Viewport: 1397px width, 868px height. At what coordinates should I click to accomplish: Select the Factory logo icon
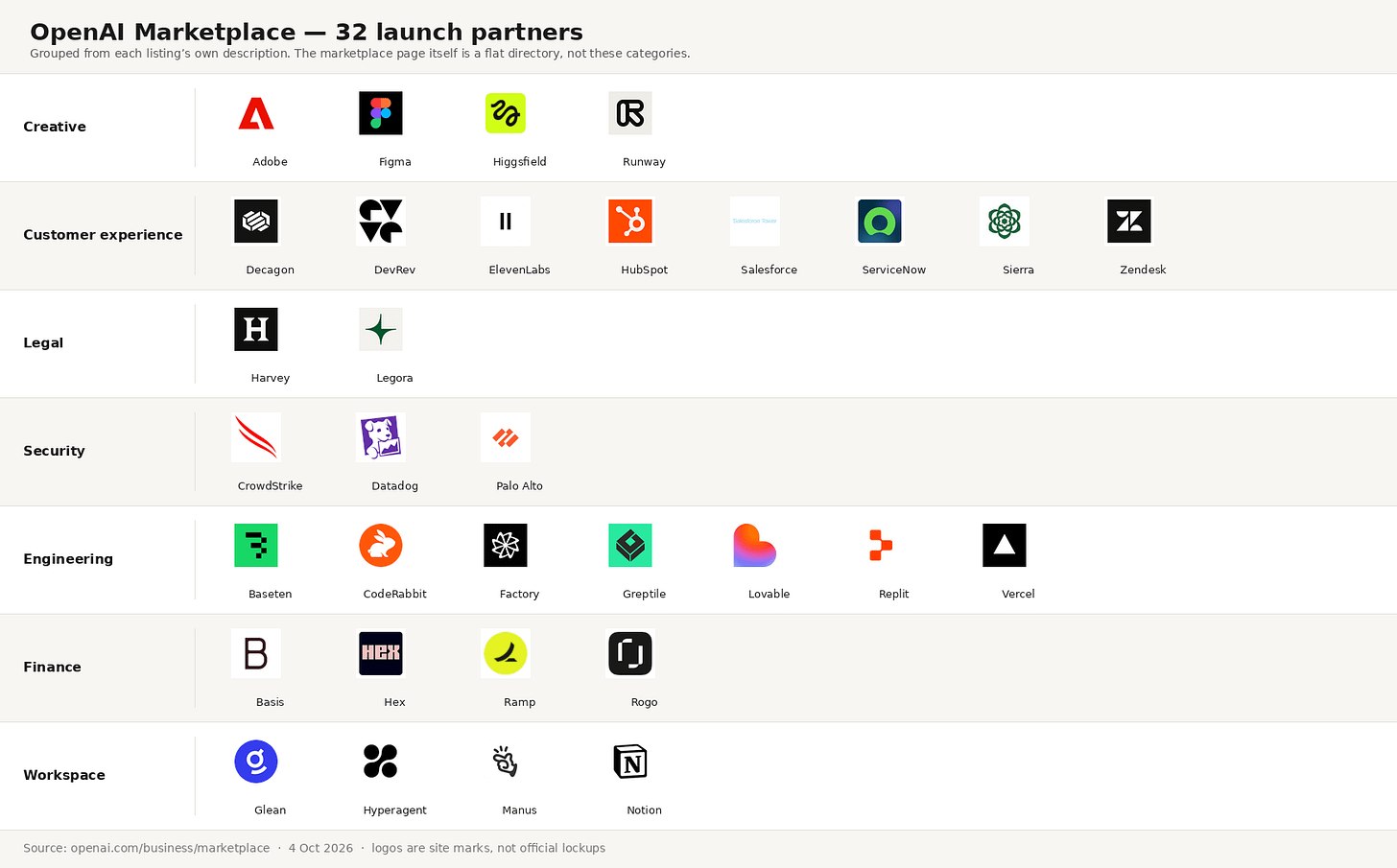pyautogui.click(x=506, y=546)
